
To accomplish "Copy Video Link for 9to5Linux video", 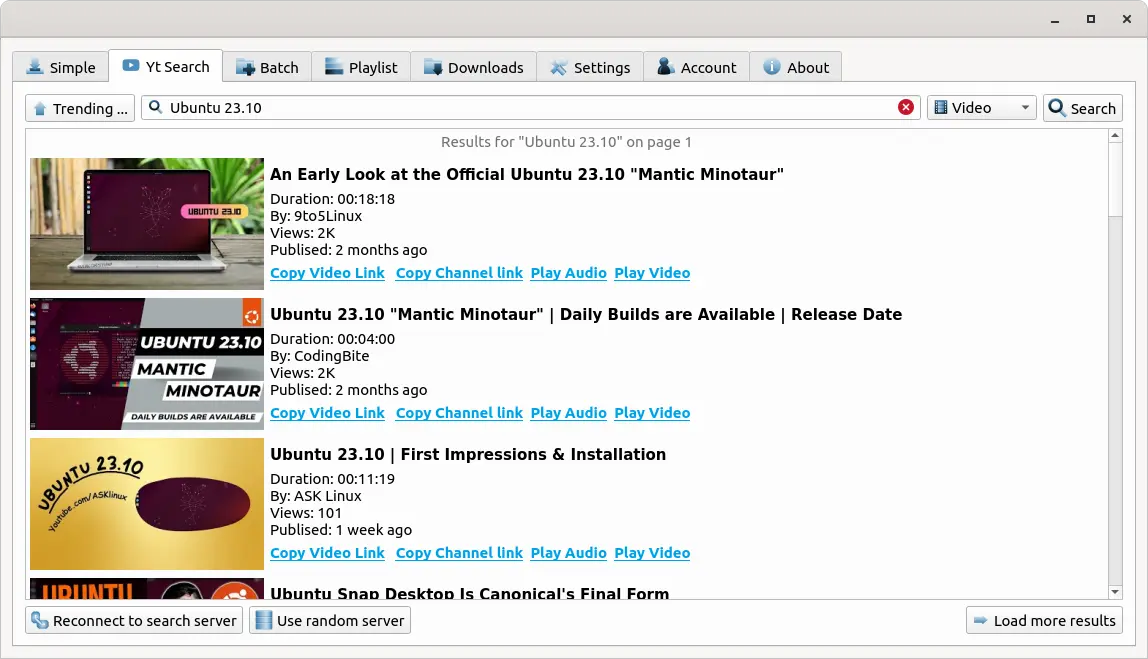I will 327,273.
